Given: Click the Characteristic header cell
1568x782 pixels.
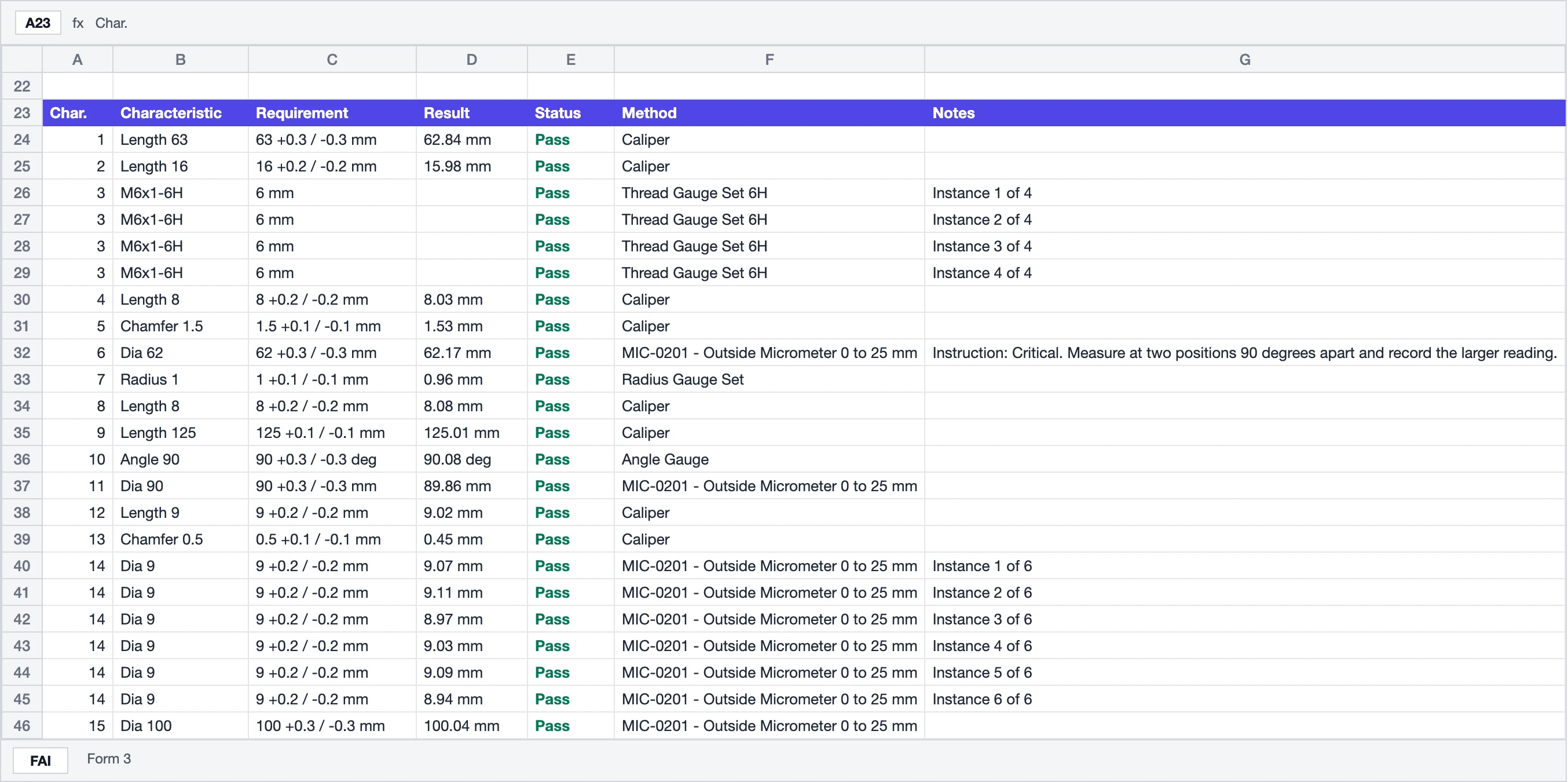Looking at the screenshot, I should [x=180, y=113].
